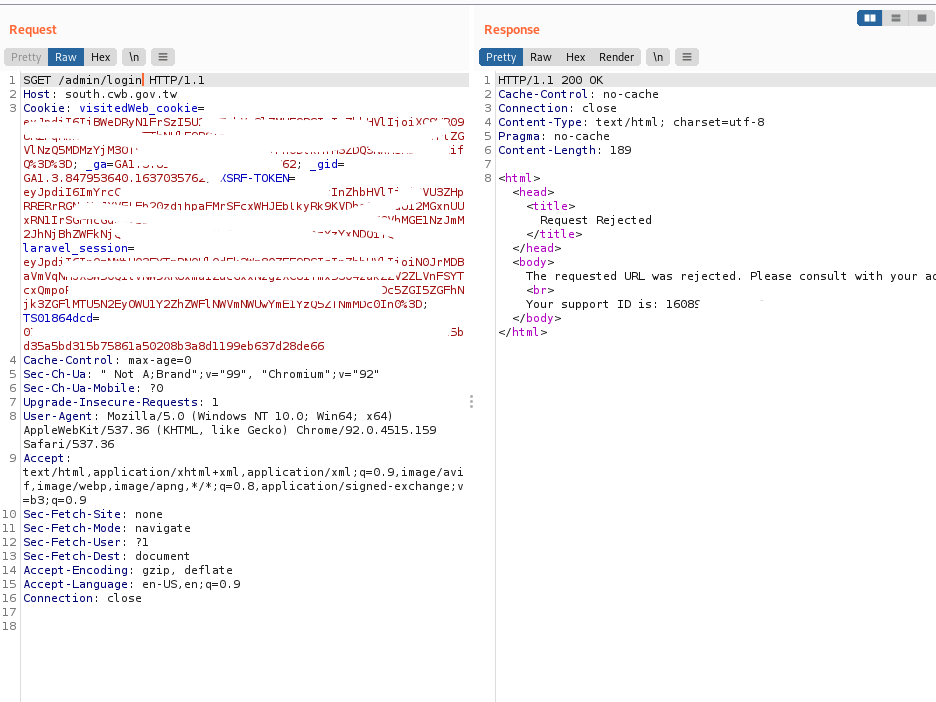This screenshot has width=936, height=702.
Task: Click the Upgrade-Insecure-Requests header
Action: point(121,402)
